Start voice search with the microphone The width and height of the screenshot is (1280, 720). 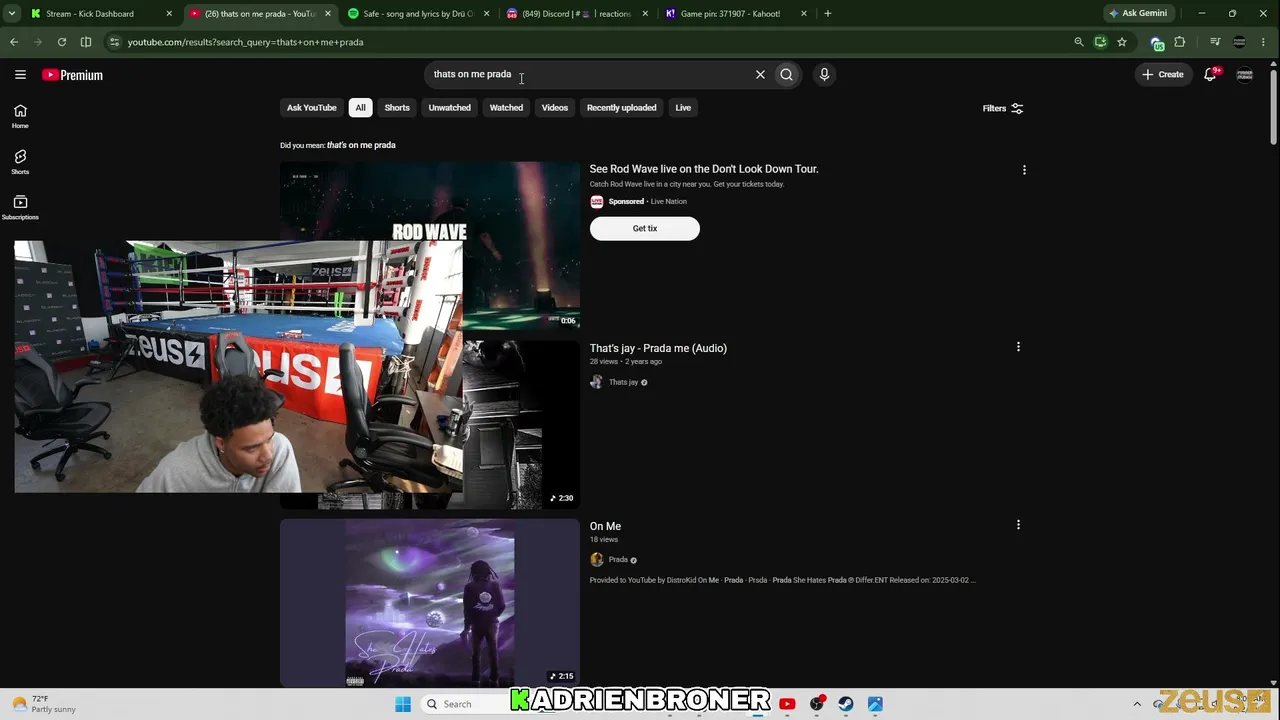point(824,74)
